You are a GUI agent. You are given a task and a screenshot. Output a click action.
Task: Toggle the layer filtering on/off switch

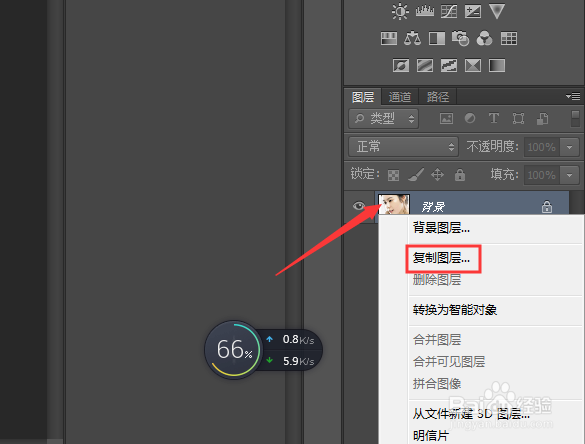[575, 119]
